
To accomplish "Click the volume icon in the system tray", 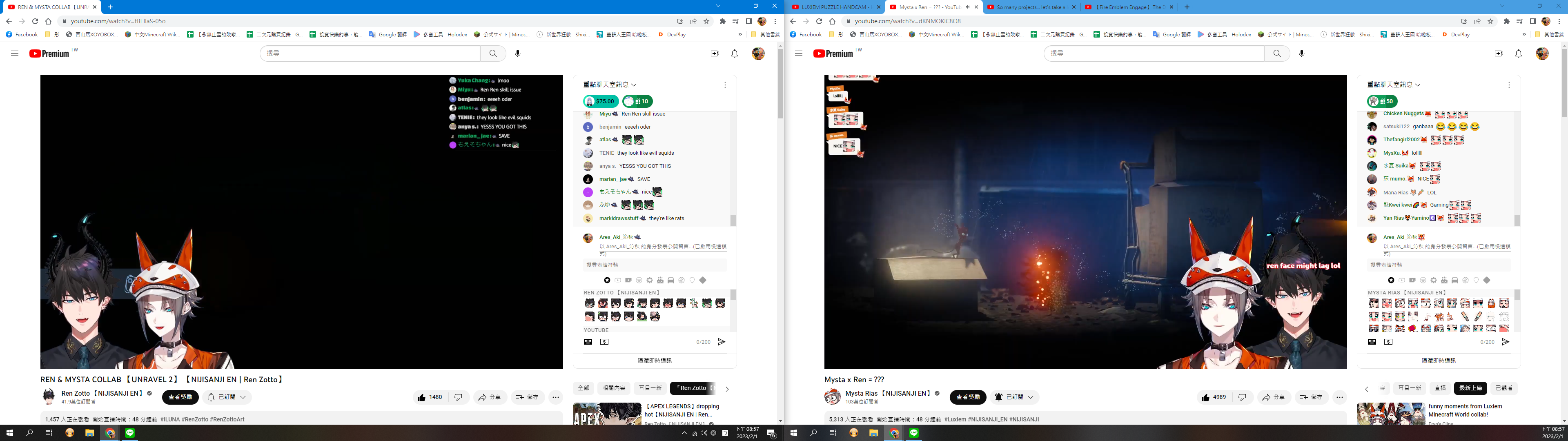I will tap(704, 433).
